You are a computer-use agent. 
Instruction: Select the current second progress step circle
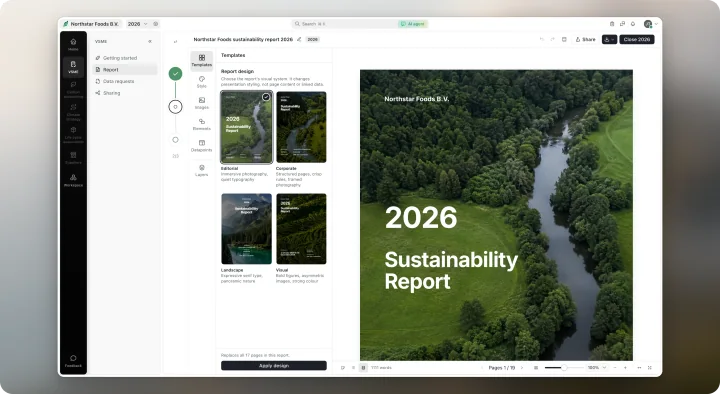click(175, 107)
